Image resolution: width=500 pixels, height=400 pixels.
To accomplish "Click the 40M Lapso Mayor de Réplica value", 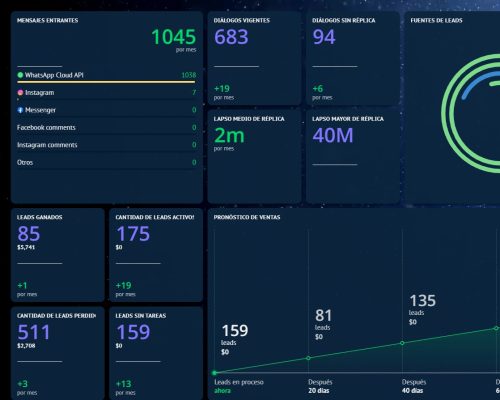I will (333, 135).
